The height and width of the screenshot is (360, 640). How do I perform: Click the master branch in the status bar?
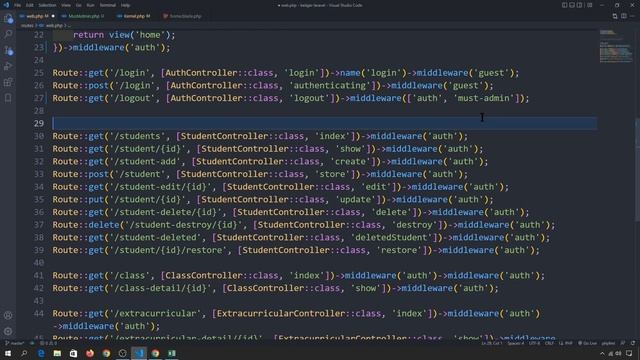click(x=15, y=343)
